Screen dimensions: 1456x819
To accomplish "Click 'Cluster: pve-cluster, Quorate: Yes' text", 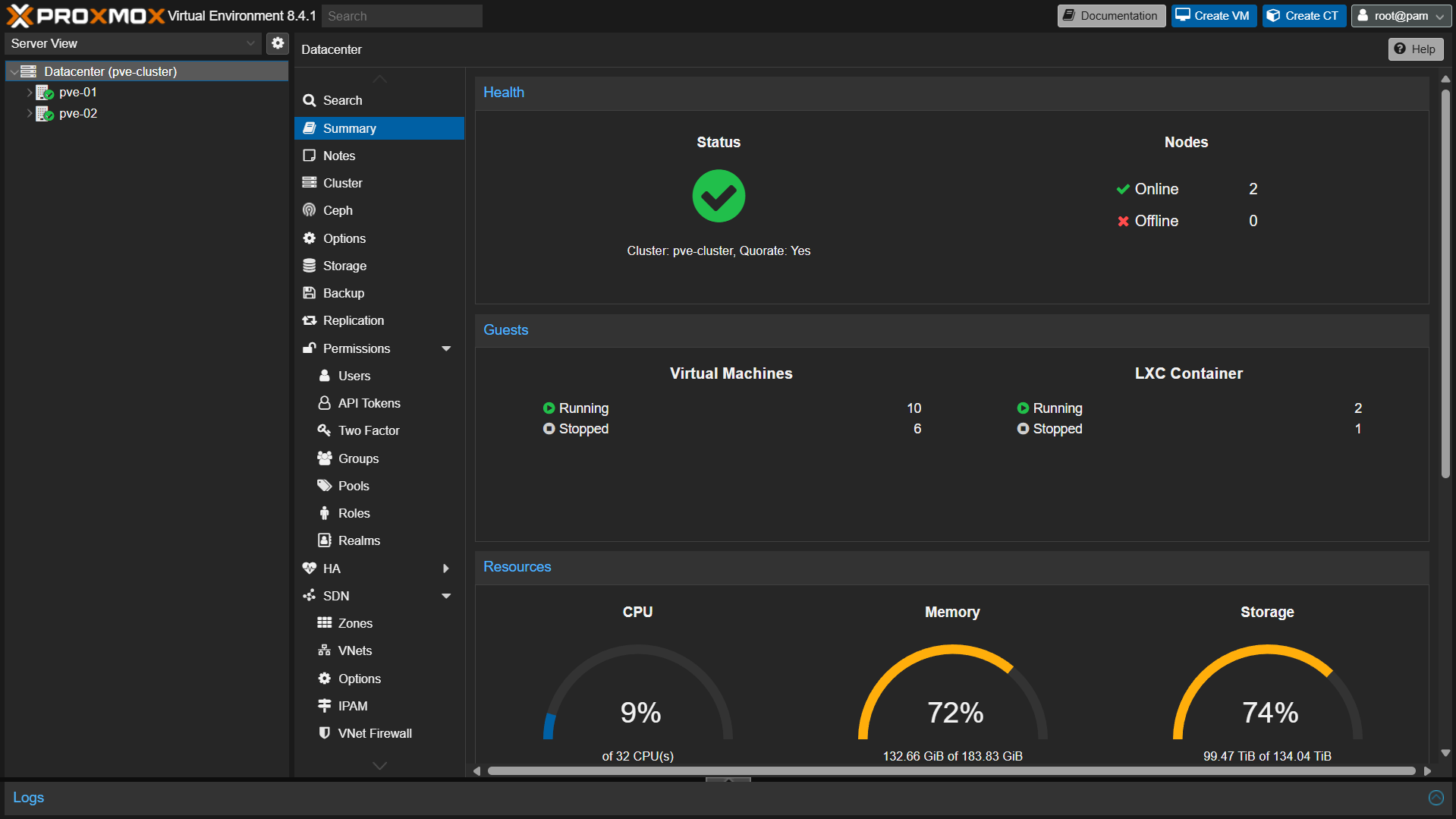I will [719, 251].
